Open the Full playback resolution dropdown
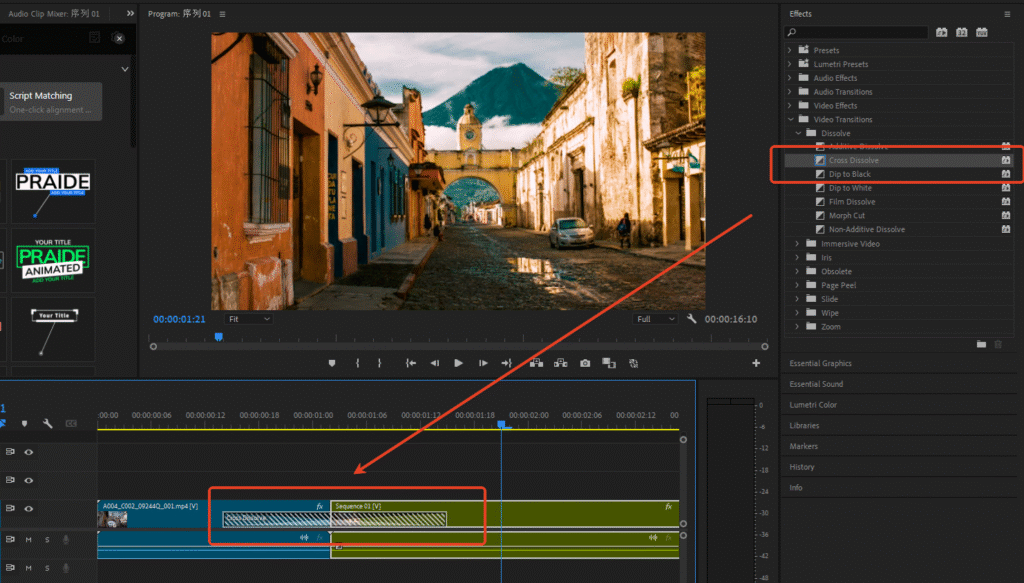This screenshot has width=1024, height=583. (x=657, y=319)
